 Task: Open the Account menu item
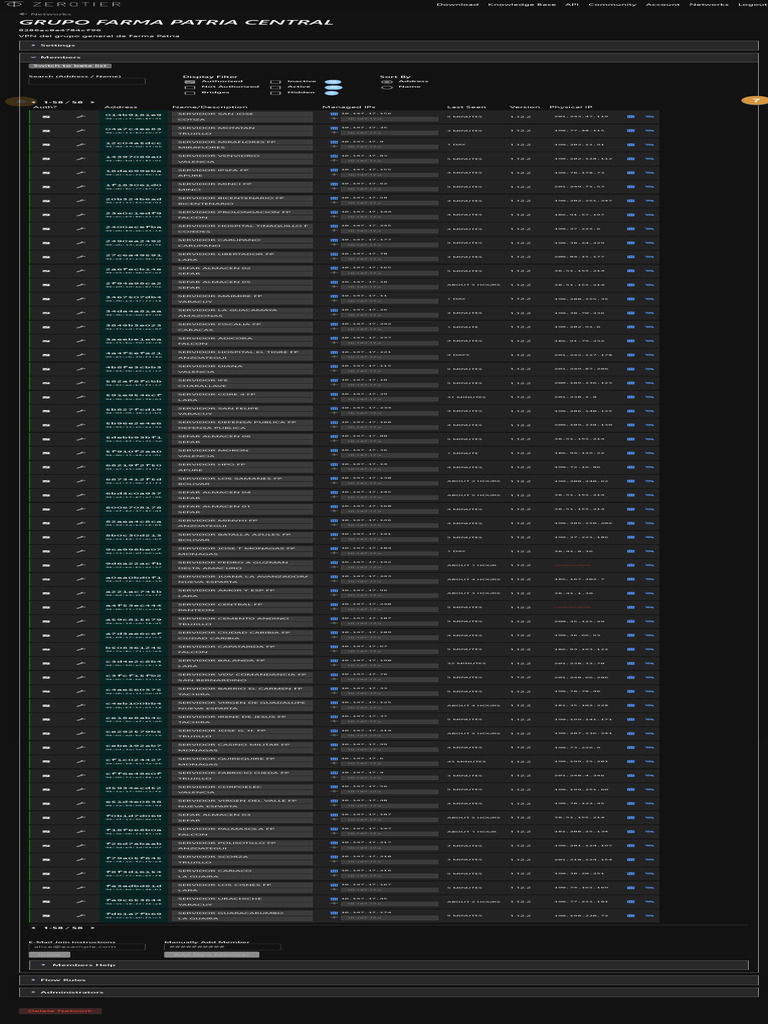662,5
